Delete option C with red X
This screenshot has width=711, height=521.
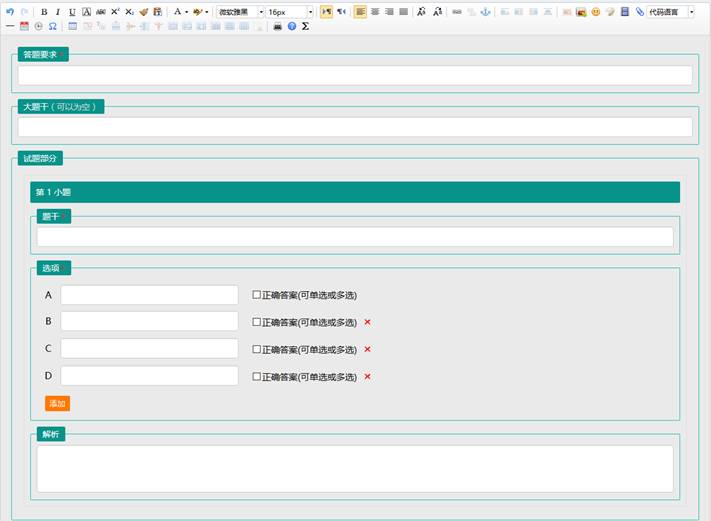click(x=367, y=349)
